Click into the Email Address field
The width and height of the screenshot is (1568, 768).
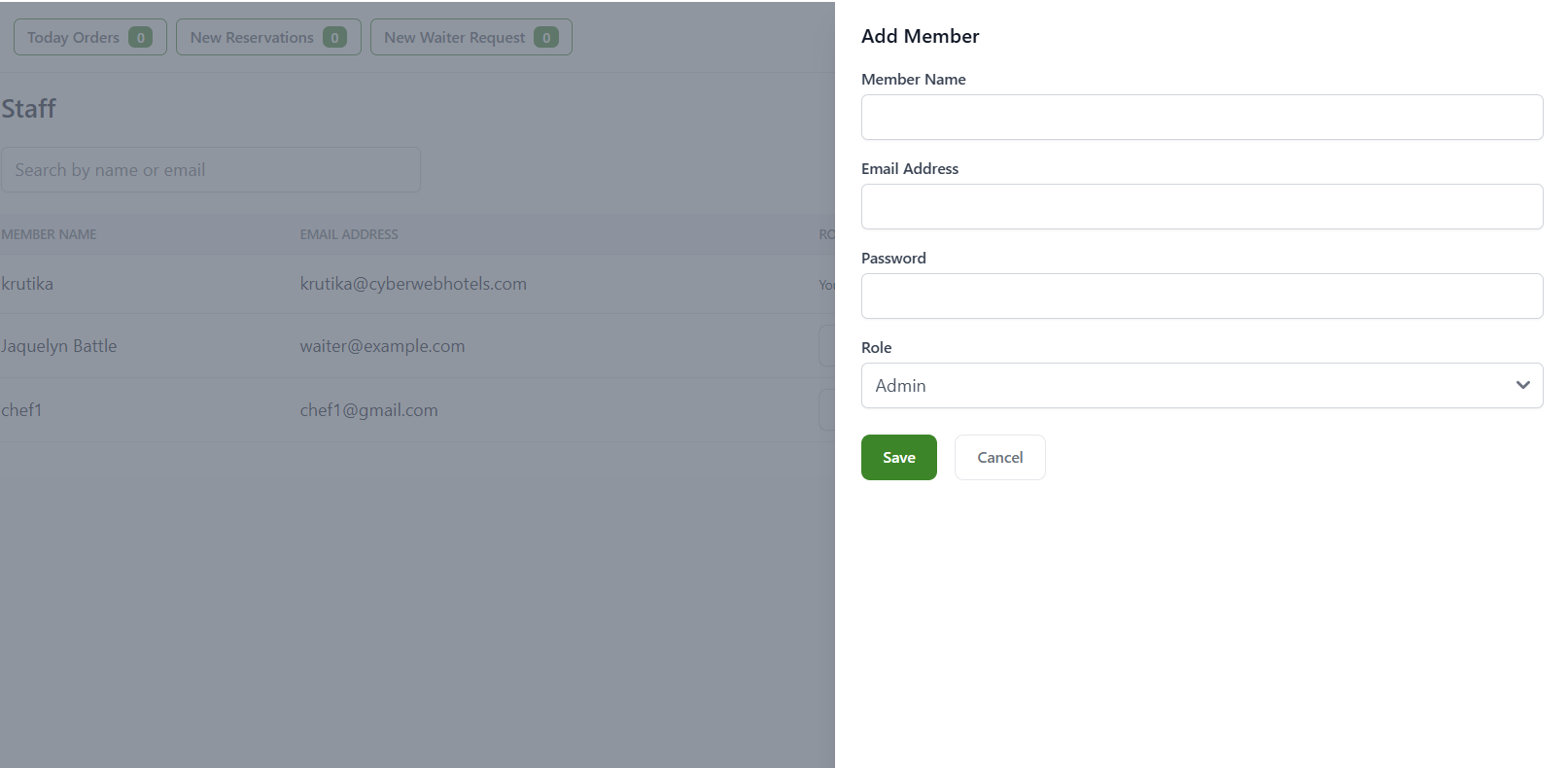pyautogui.click(x=1202, y=206)
